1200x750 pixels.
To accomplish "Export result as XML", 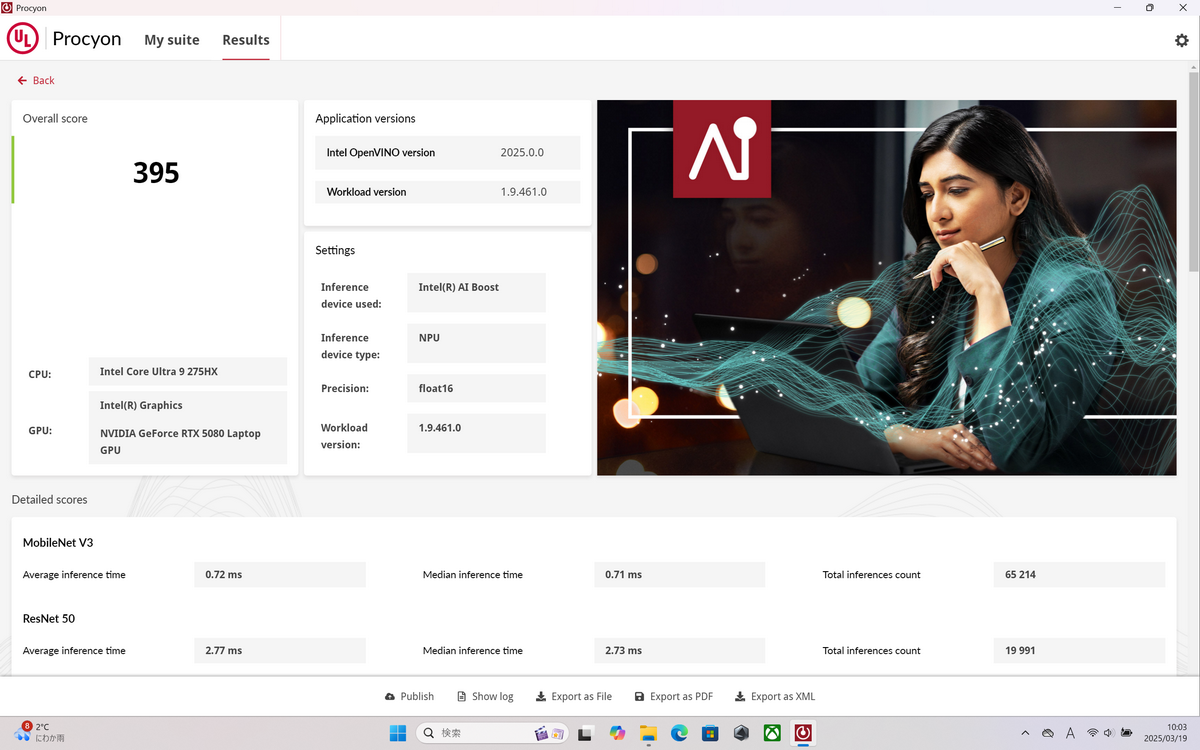I will click(775, 696).
